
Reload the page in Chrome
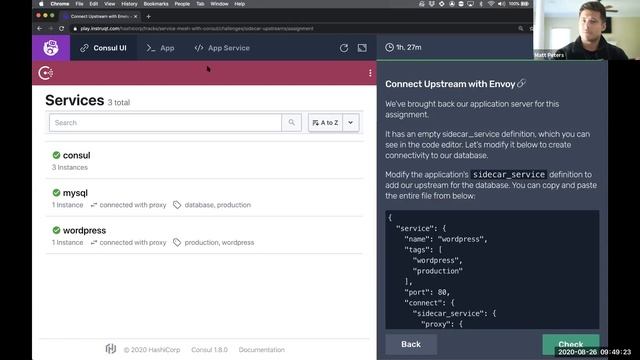tap(62, 29)
